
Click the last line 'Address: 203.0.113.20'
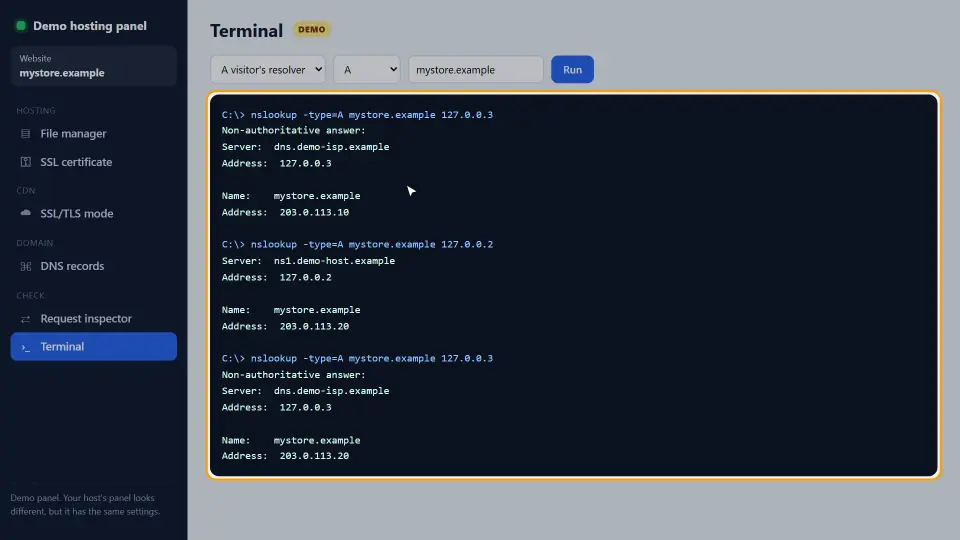pos(285,456)
